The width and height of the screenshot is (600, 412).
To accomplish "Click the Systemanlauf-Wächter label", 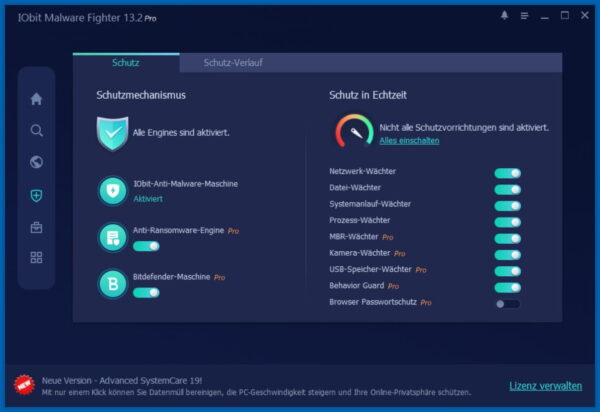I will coord(370,204).
